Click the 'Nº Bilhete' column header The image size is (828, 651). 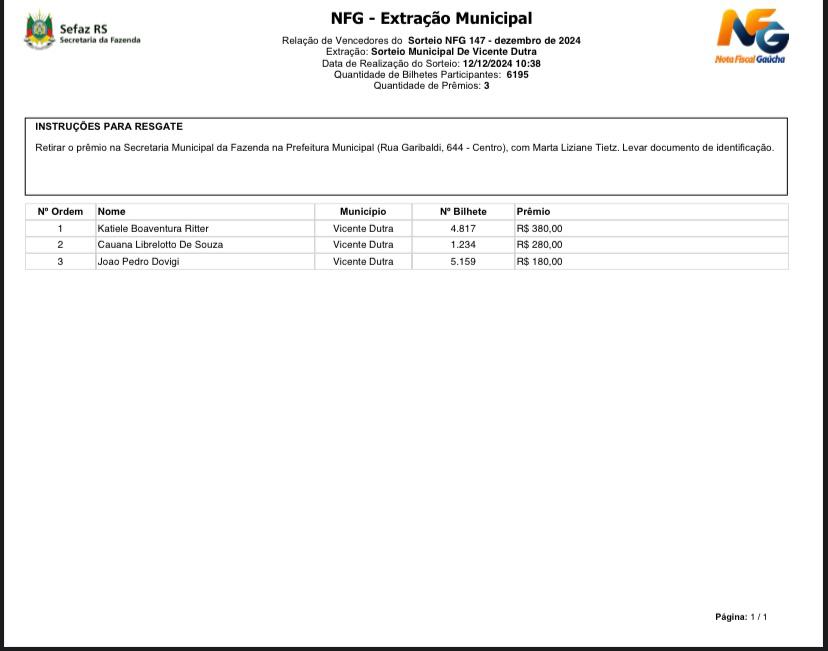[x=463, y=212]
